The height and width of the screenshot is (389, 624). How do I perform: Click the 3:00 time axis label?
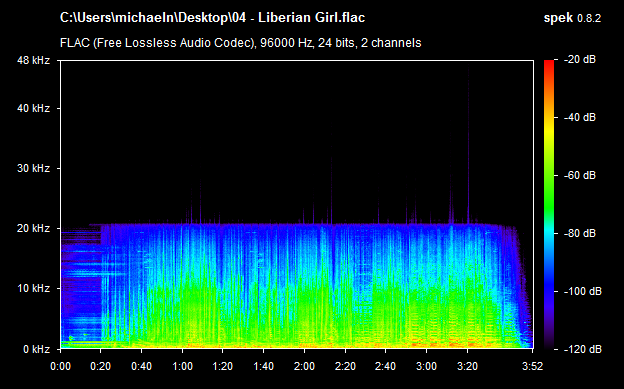tap(426, 366)
